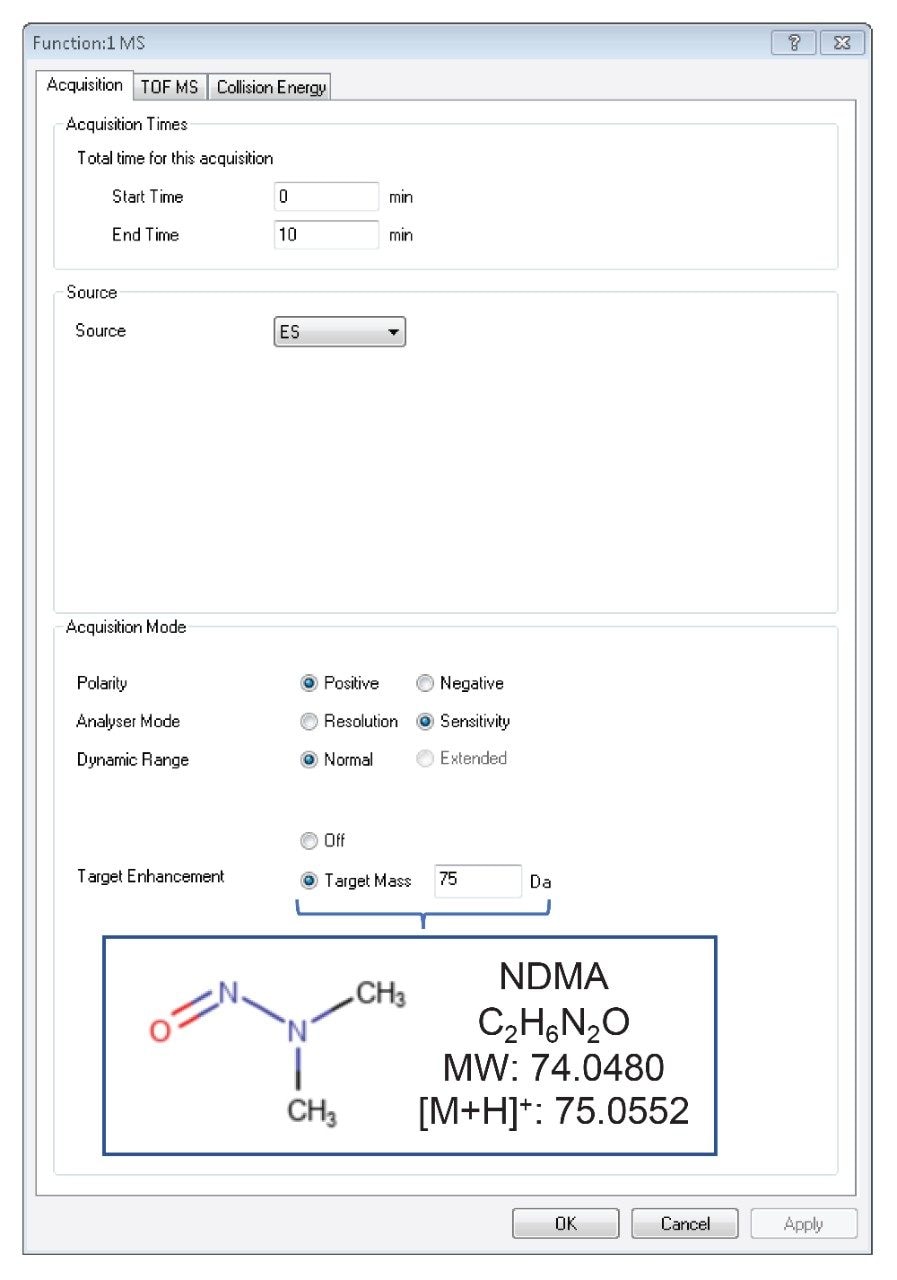Click the Apply button
This screenshot has height=1280, width=897.
[x=803, y=1224]
